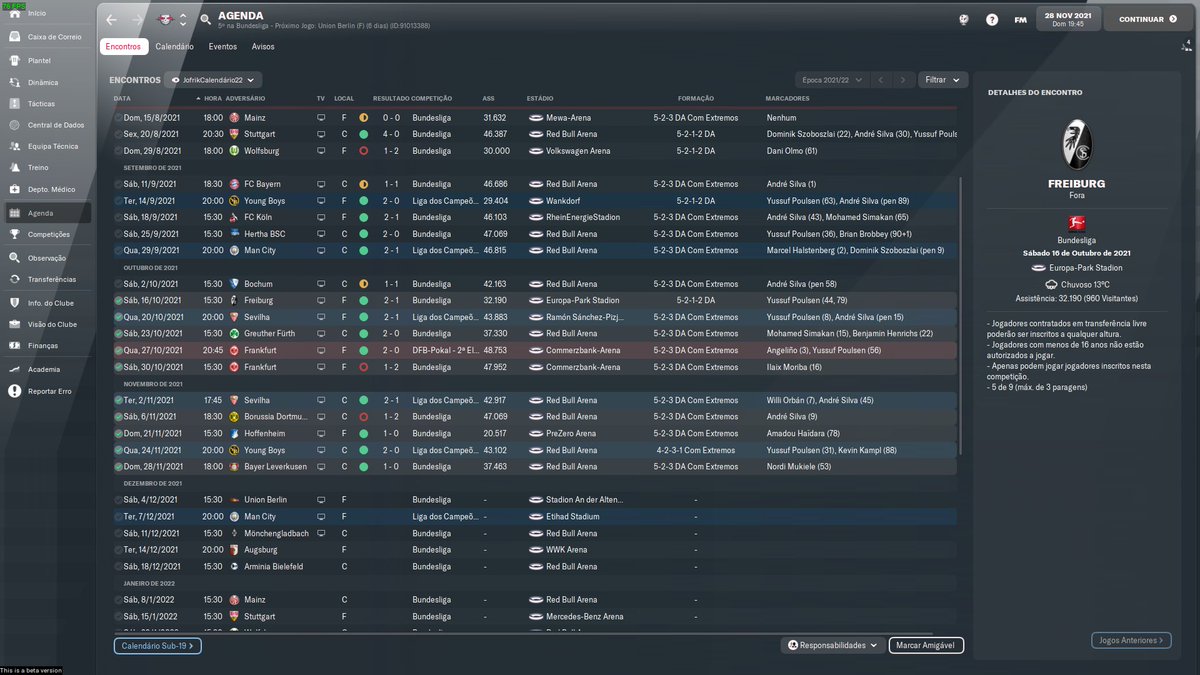This screenshot has width=1200, height=675.
Task: Toggle check mark on Frankfurt 27/10/2021 row
Action: 119,350
